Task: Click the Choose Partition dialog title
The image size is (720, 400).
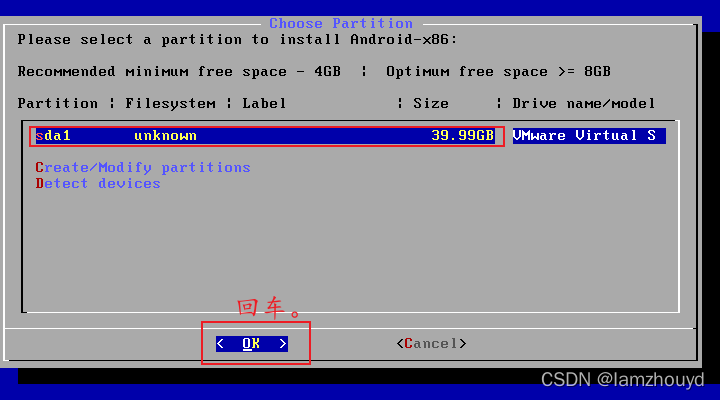Action: coord(341,23)
